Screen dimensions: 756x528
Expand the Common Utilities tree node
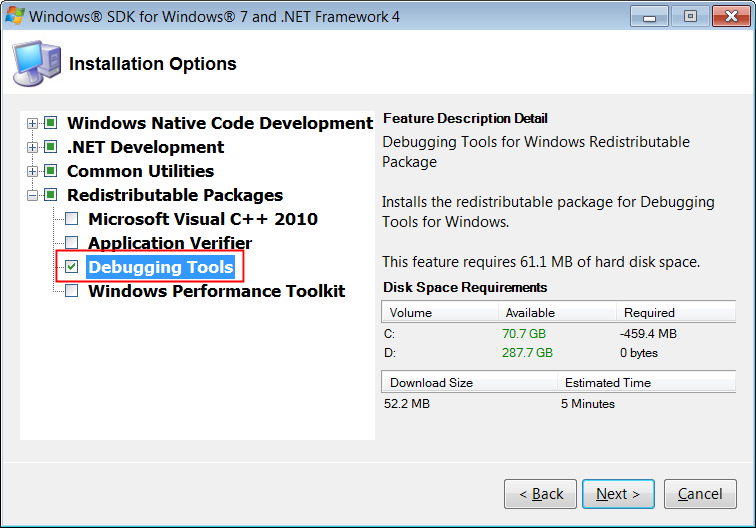(x=32, y=171)
